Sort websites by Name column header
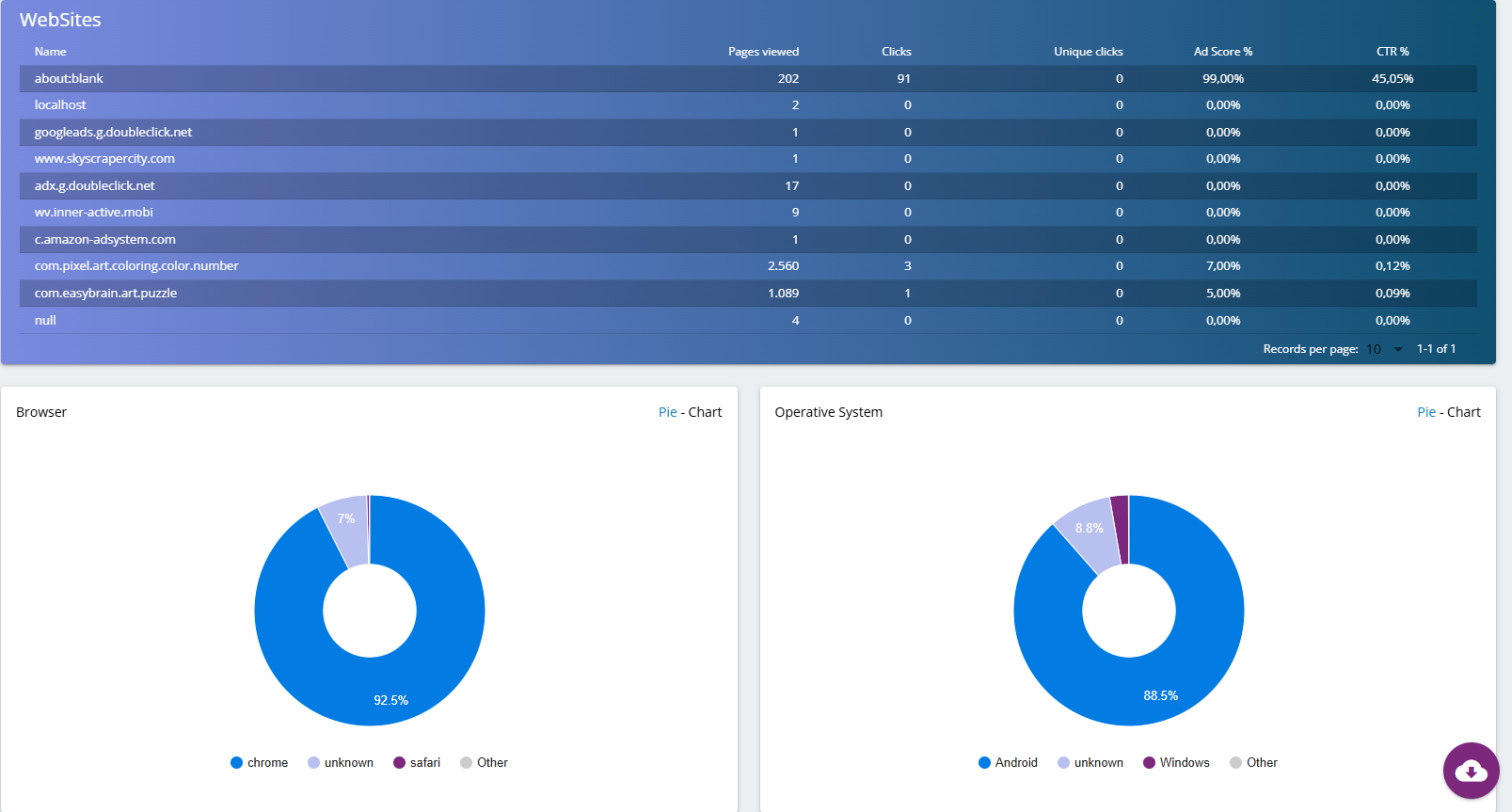This screenshot has width=1512, height=812. click(51, 52)
